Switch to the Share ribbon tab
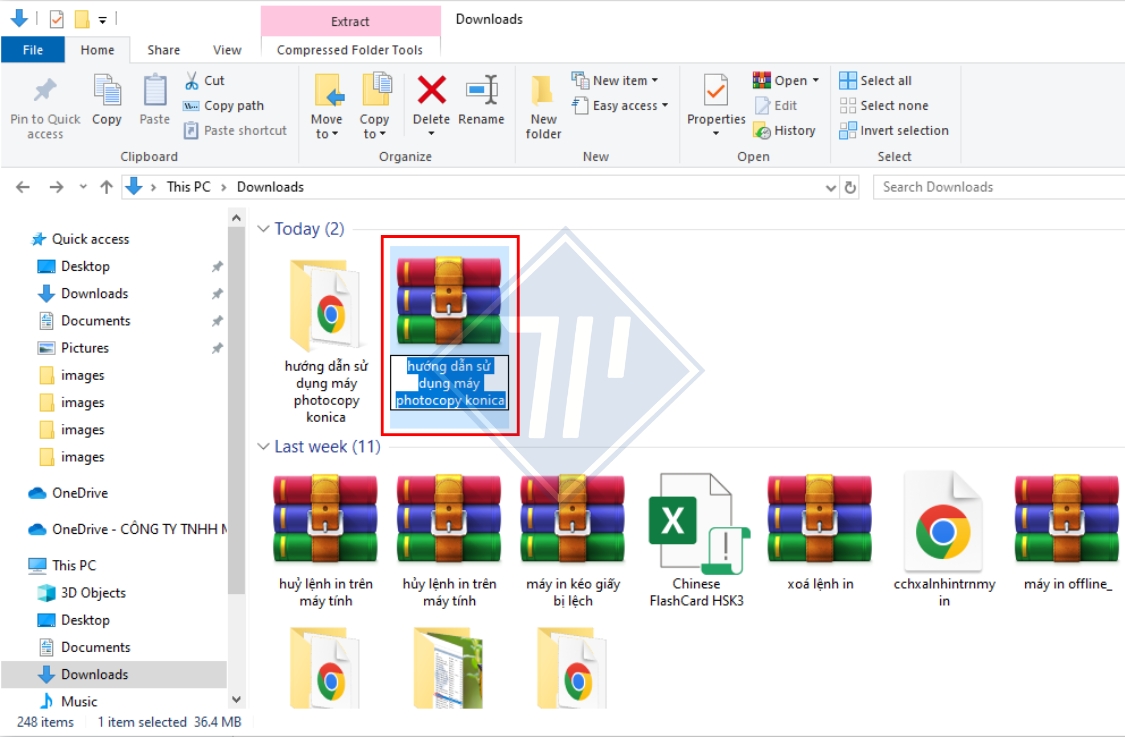This screenshot has height=737, width=1125. pyautogui.click(x=164, y=50)
